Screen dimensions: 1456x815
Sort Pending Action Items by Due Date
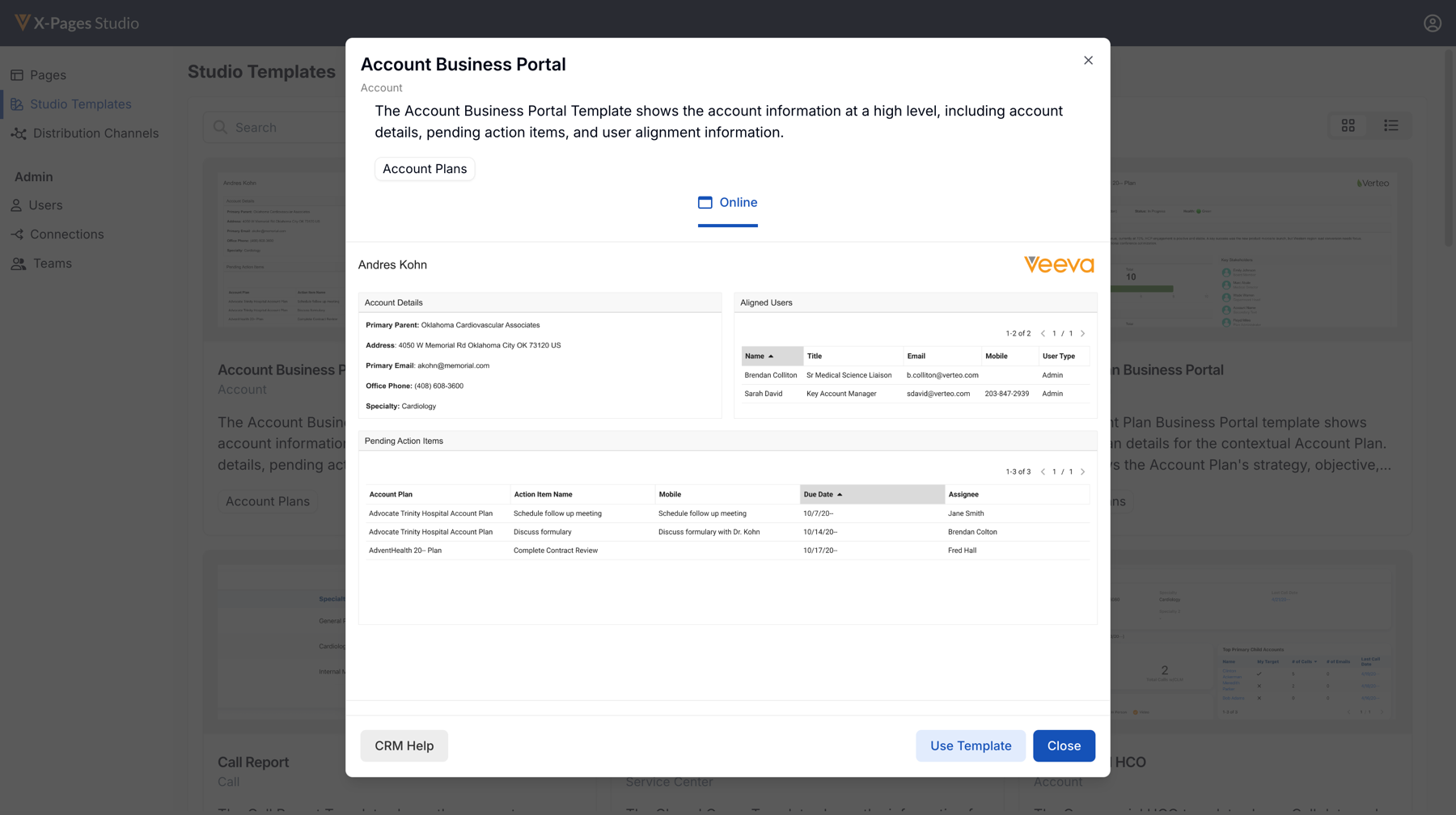click(871, 494)
